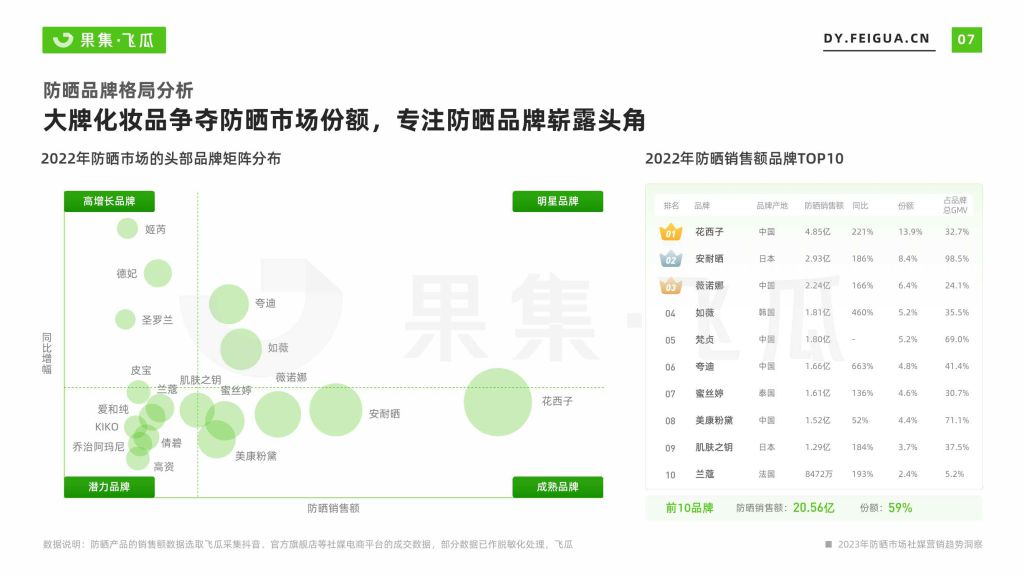Click 安耐晒 in the TOP10 table

click(709, 259)
